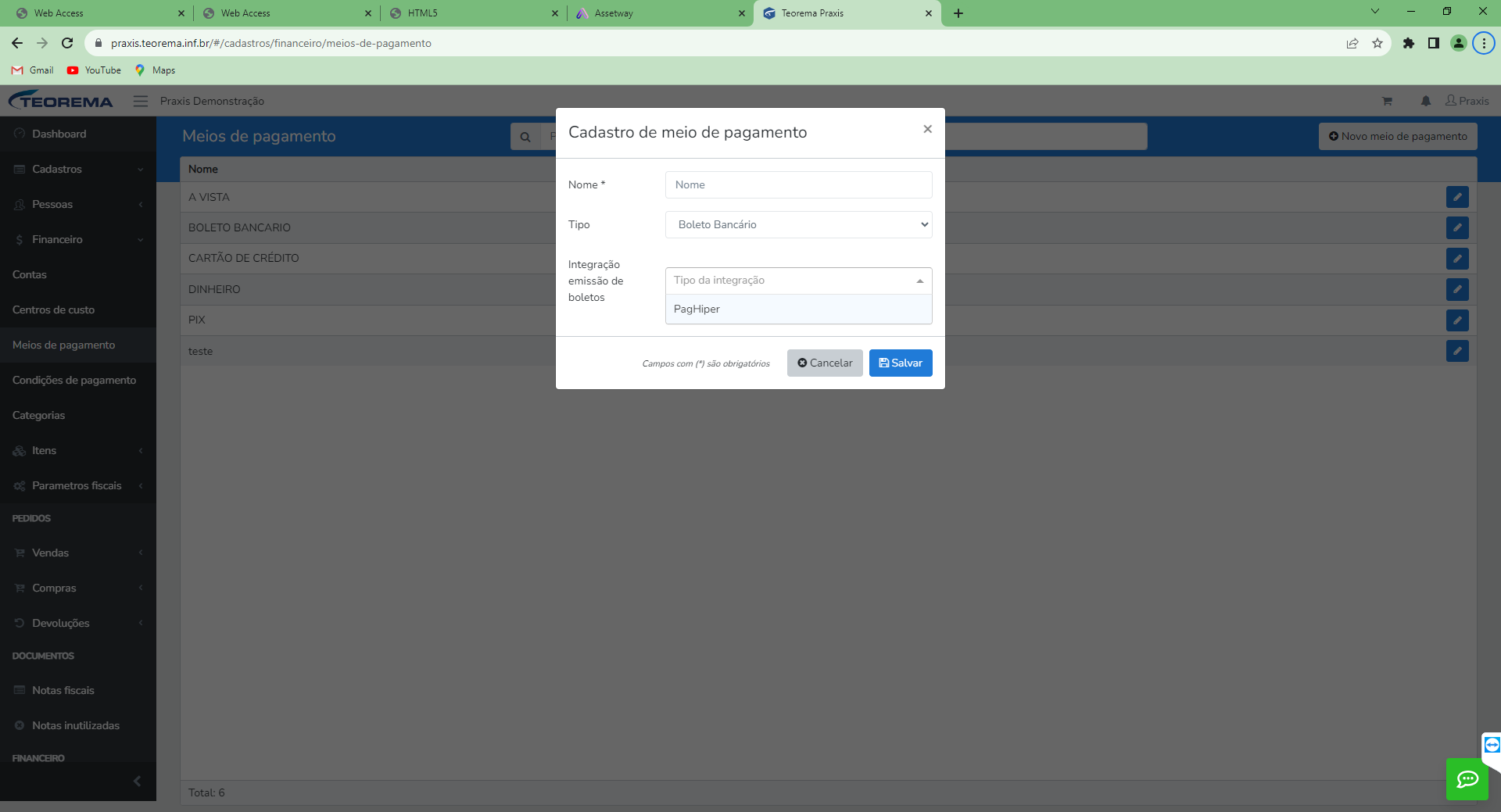
Task: Expand the Pessoas sidebar section
Action: 78,204
